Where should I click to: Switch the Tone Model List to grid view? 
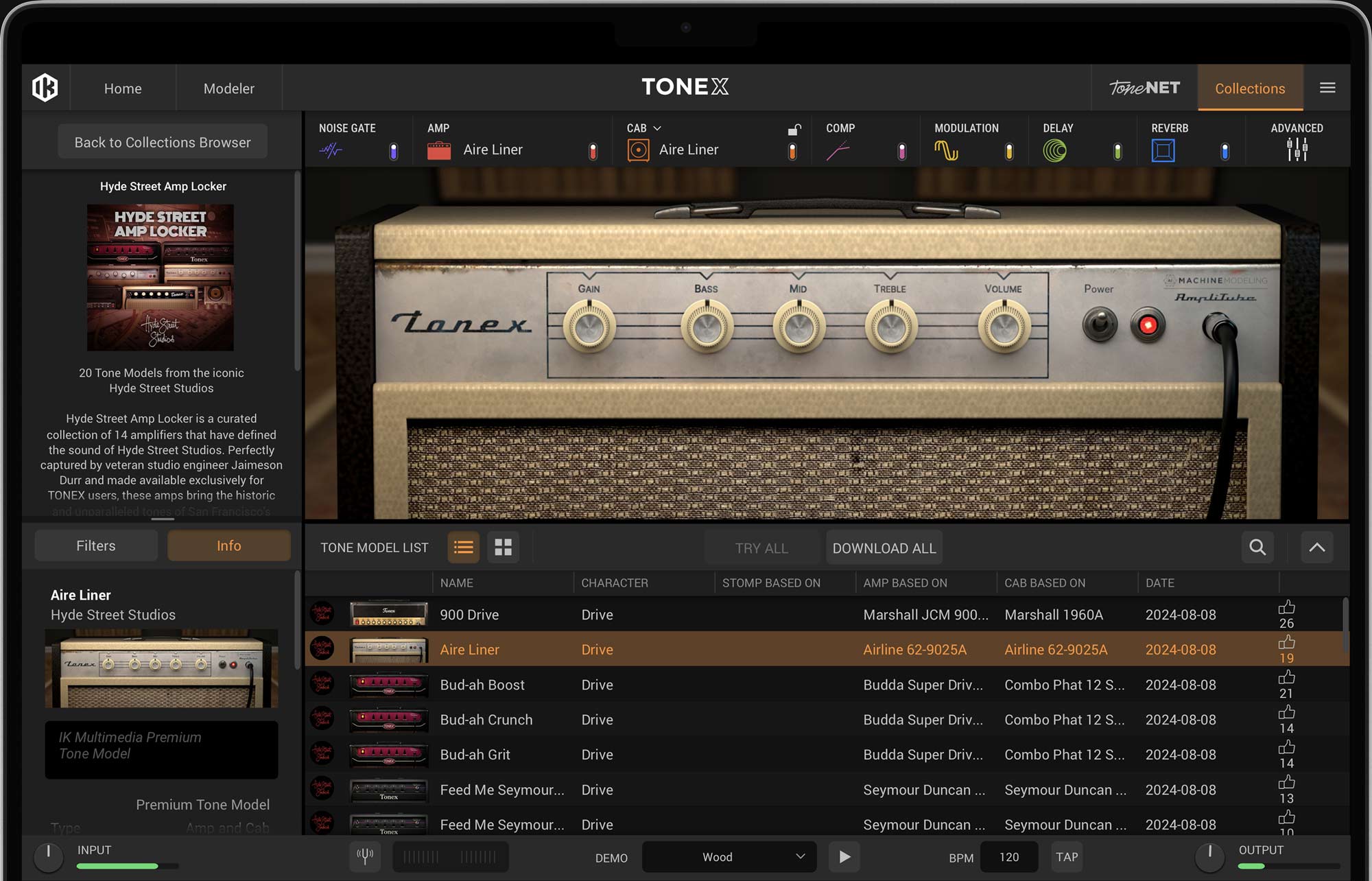(x=504, y=547)
